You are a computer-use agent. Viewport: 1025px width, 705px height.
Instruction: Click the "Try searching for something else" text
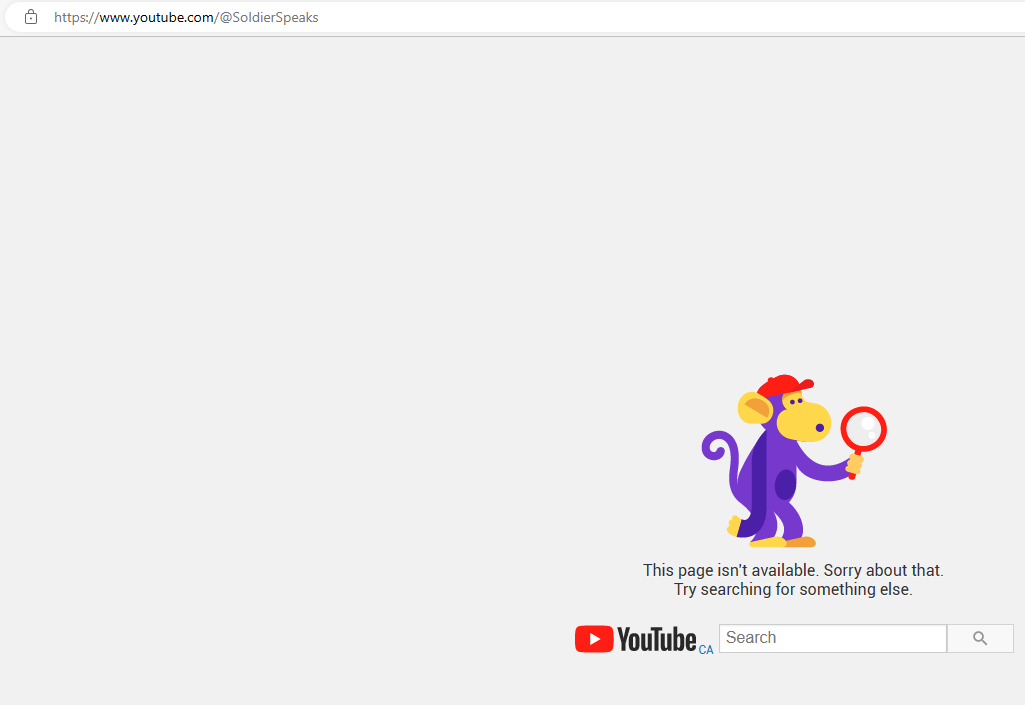(x=793, y=589)
